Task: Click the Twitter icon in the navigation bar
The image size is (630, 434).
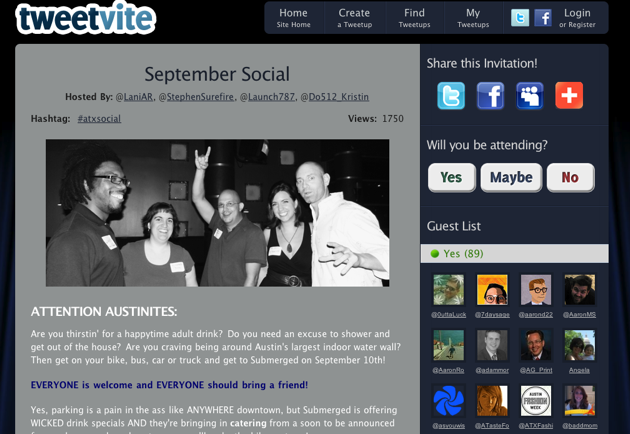Action: (520, 18)
